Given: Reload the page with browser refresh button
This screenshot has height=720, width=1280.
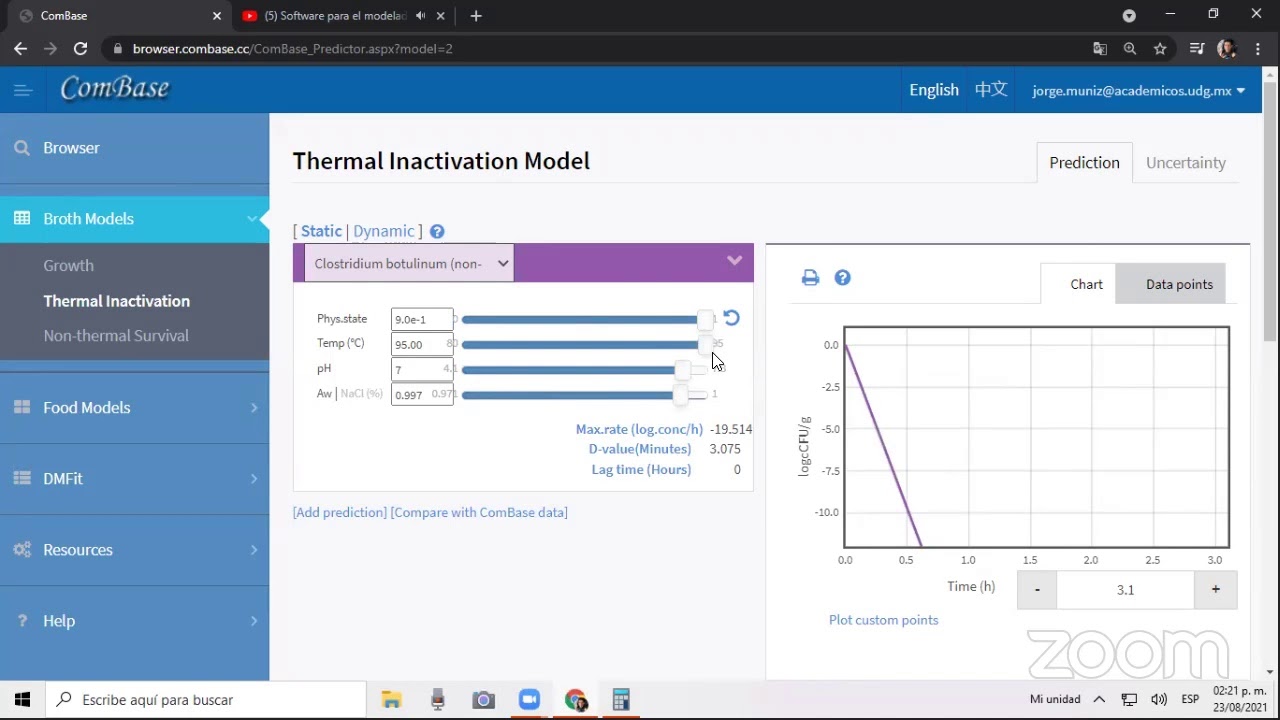Looking at the screenshot, I should tap(80, 48).
